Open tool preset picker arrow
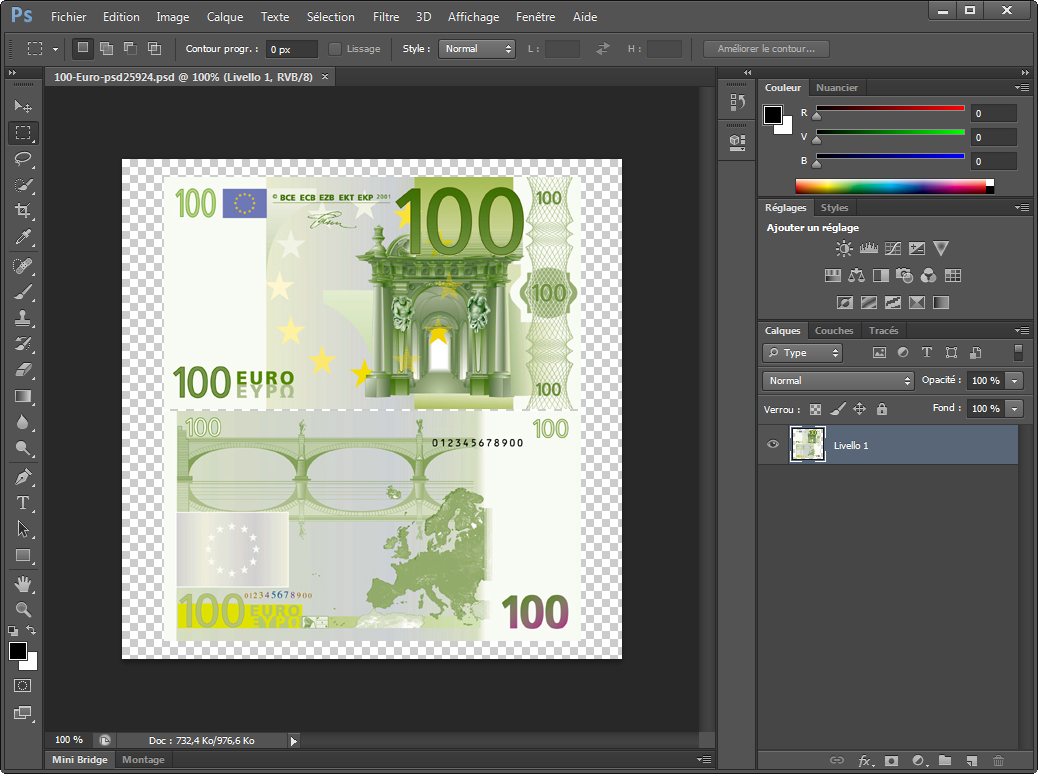 (56, 49)
